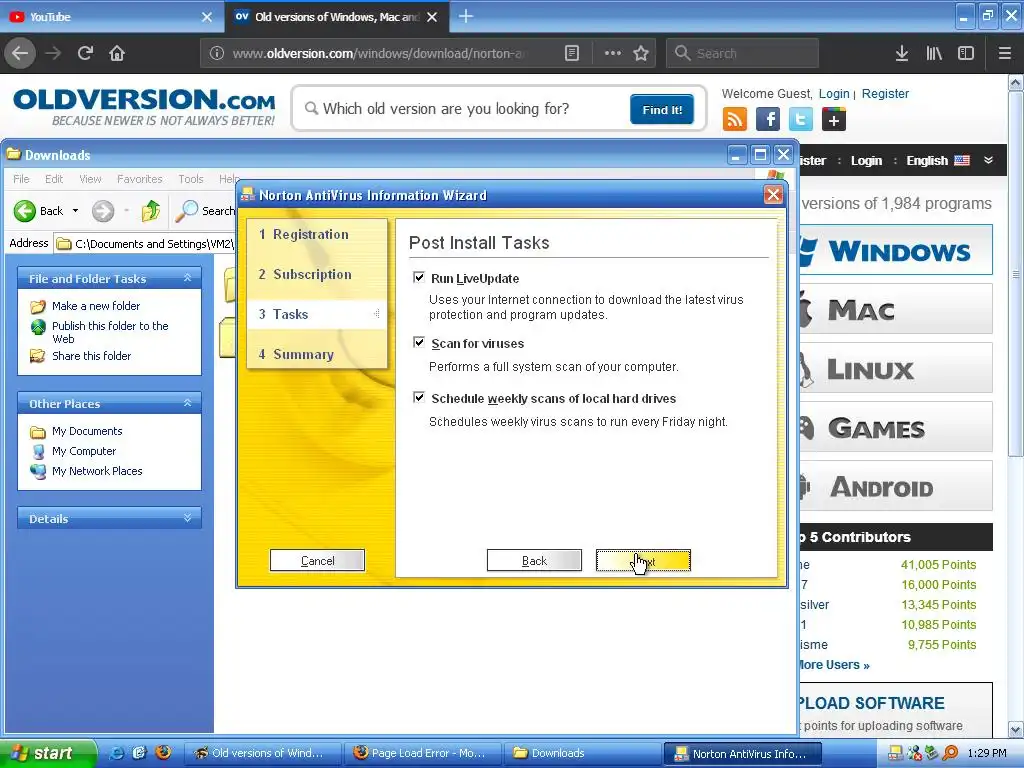Click the Register link at top

pyautogui.click(x=885, y=93)
